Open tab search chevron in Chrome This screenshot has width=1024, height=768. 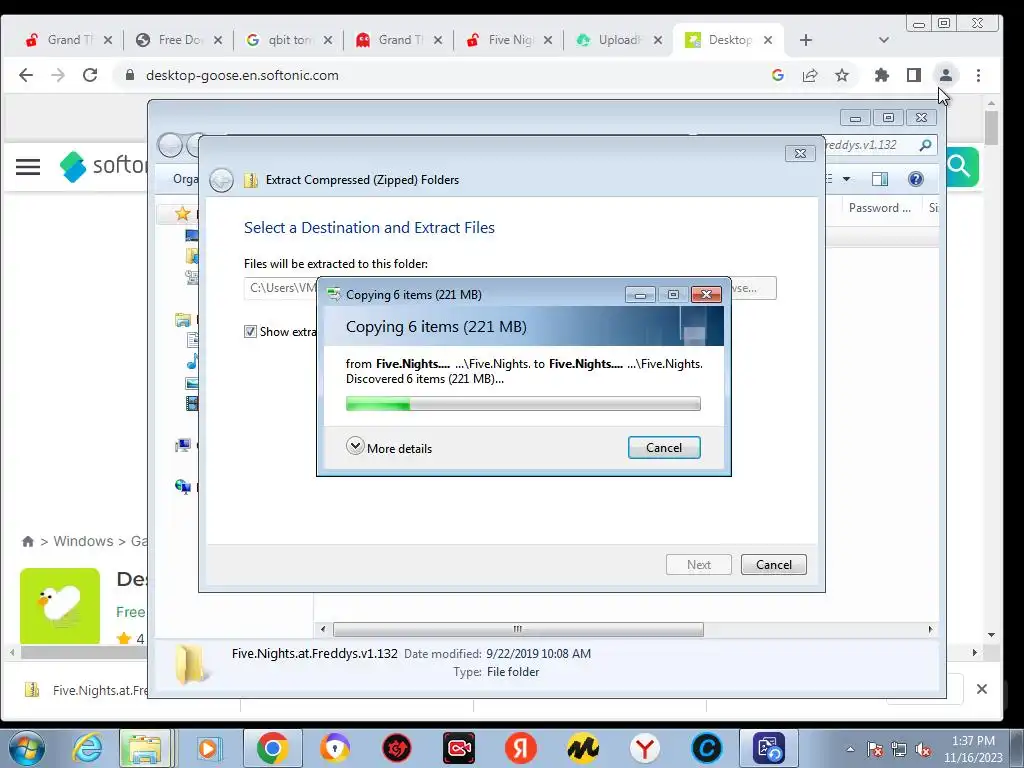pos(884,40)
